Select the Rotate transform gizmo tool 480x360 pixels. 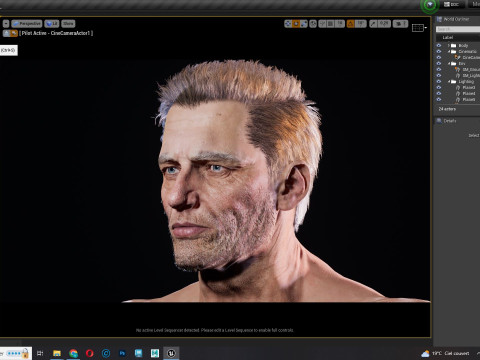coord(296,24)
